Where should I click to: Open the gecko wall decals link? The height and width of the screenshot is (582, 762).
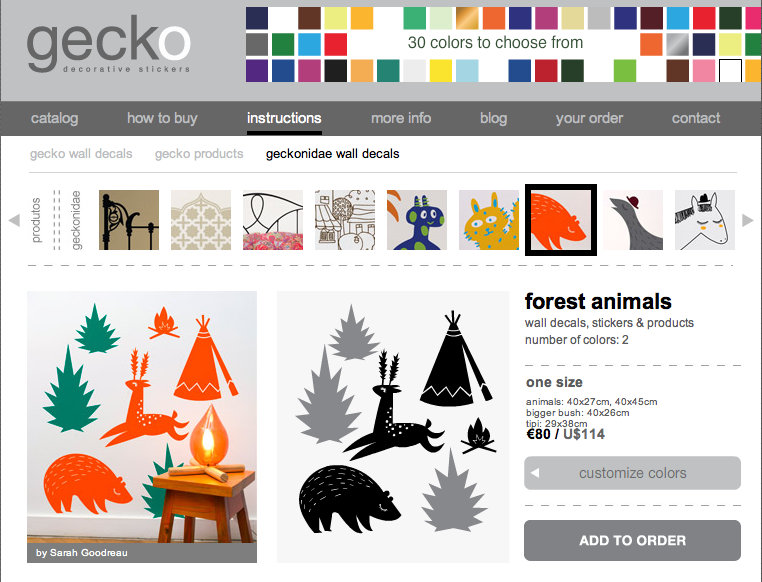click(81, 154)
